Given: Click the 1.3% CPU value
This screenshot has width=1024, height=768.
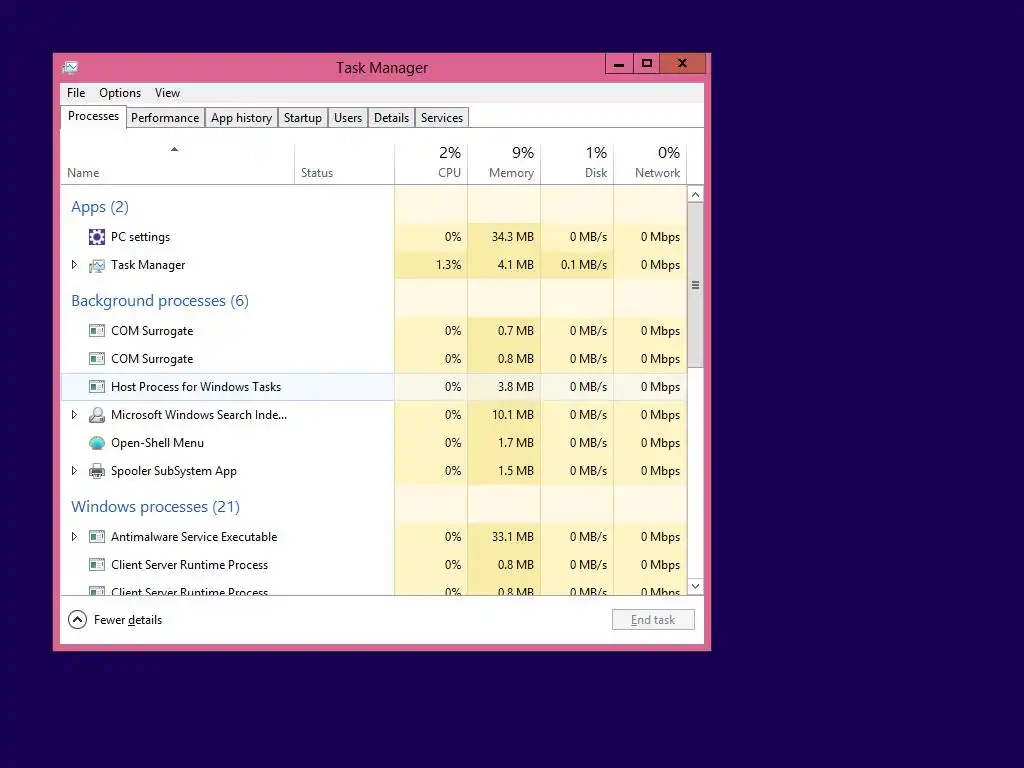Looking at the screenshot, I should pyautogui.click(x=449, y=265).
